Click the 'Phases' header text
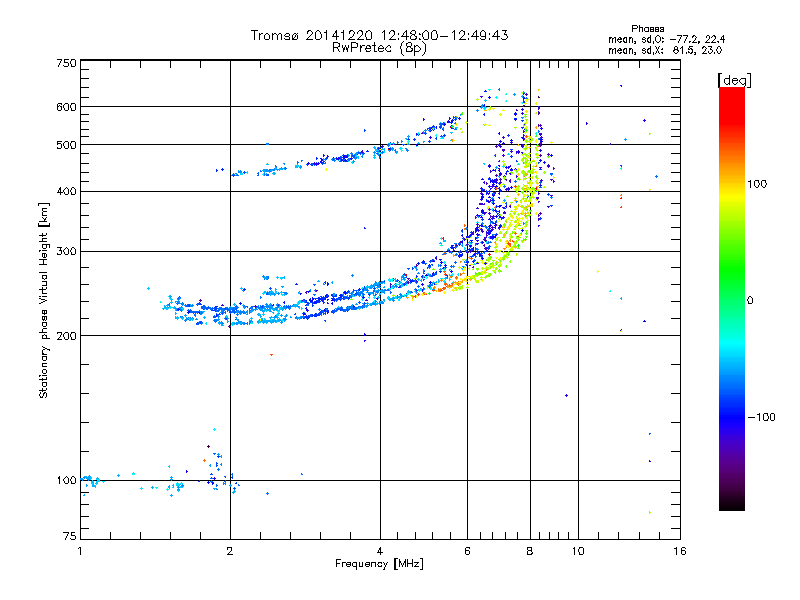 647,29
